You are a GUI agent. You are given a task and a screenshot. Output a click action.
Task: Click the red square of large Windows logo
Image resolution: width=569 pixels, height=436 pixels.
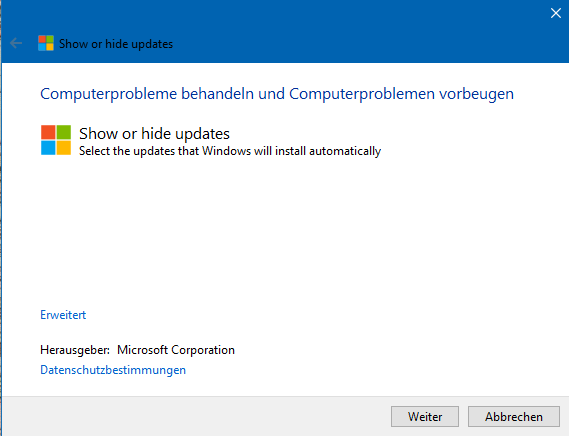48,132
